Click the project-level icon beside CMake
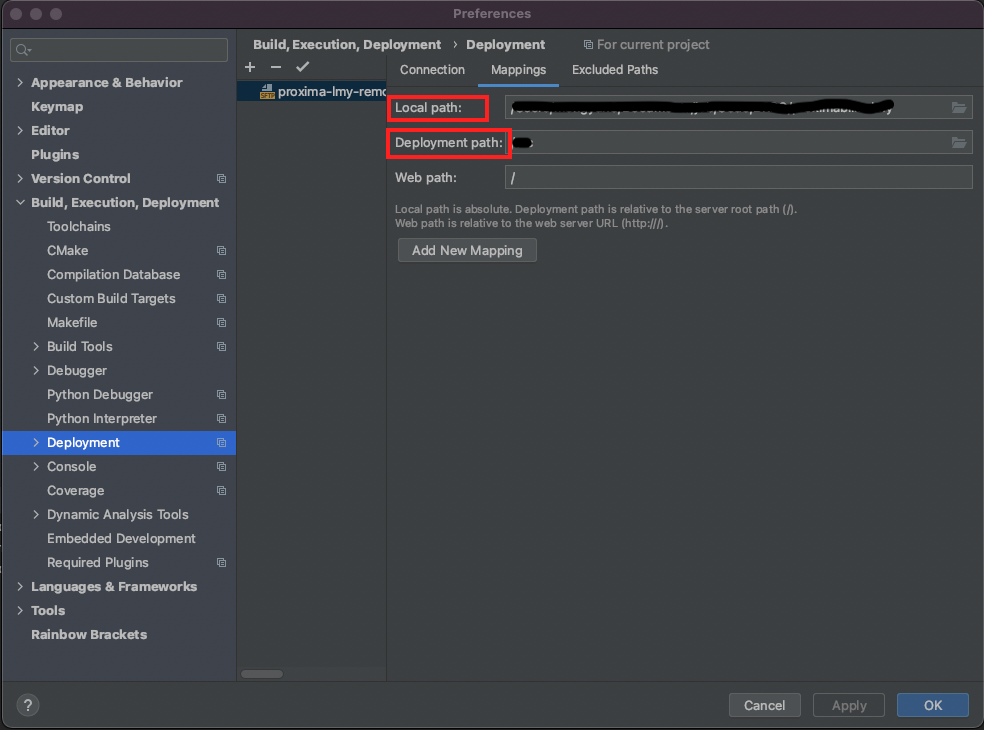Image resolution: width=984 pixels, height=730 pixels. [x=220, y=250]
